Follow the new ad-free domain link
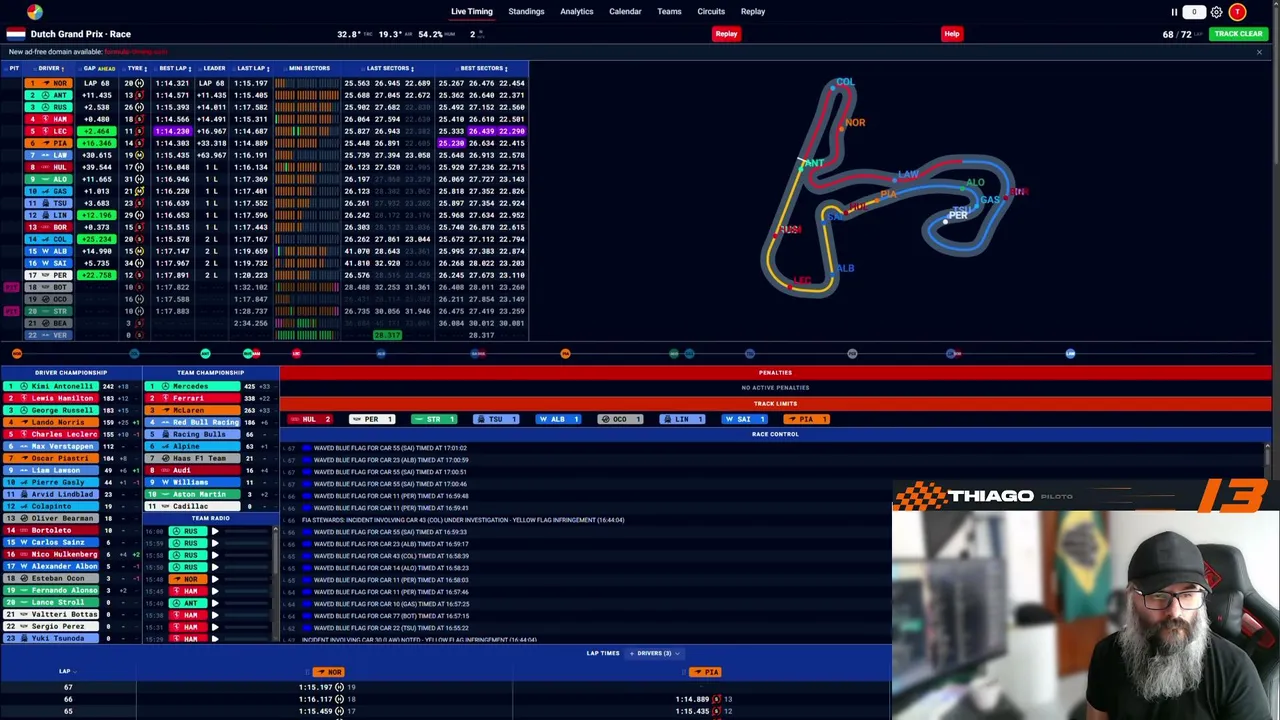This screenshot has height=720, width=1280. 136,52
